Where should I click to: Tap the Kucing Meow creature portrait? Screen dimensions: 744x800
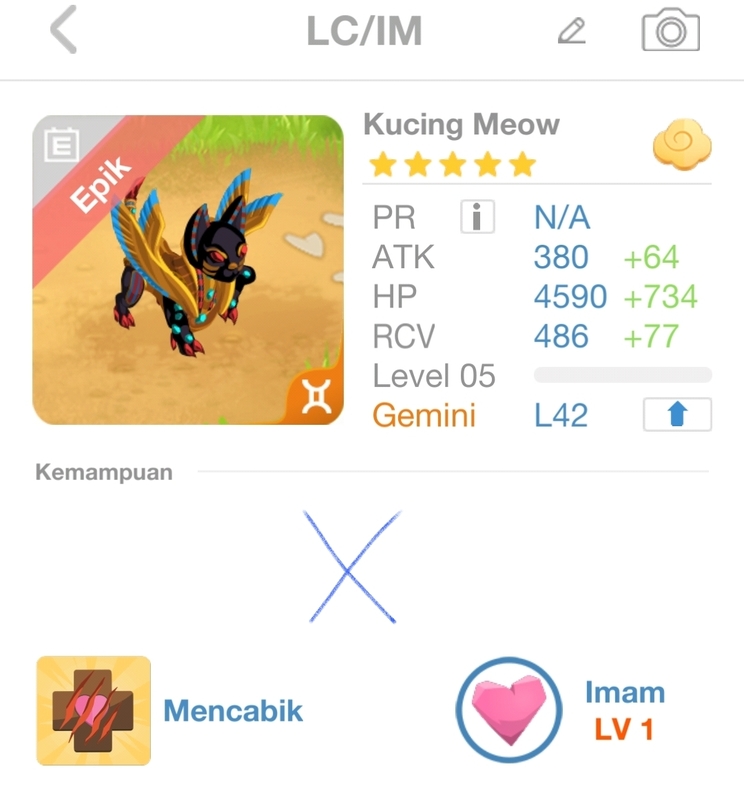click(188, 270)
